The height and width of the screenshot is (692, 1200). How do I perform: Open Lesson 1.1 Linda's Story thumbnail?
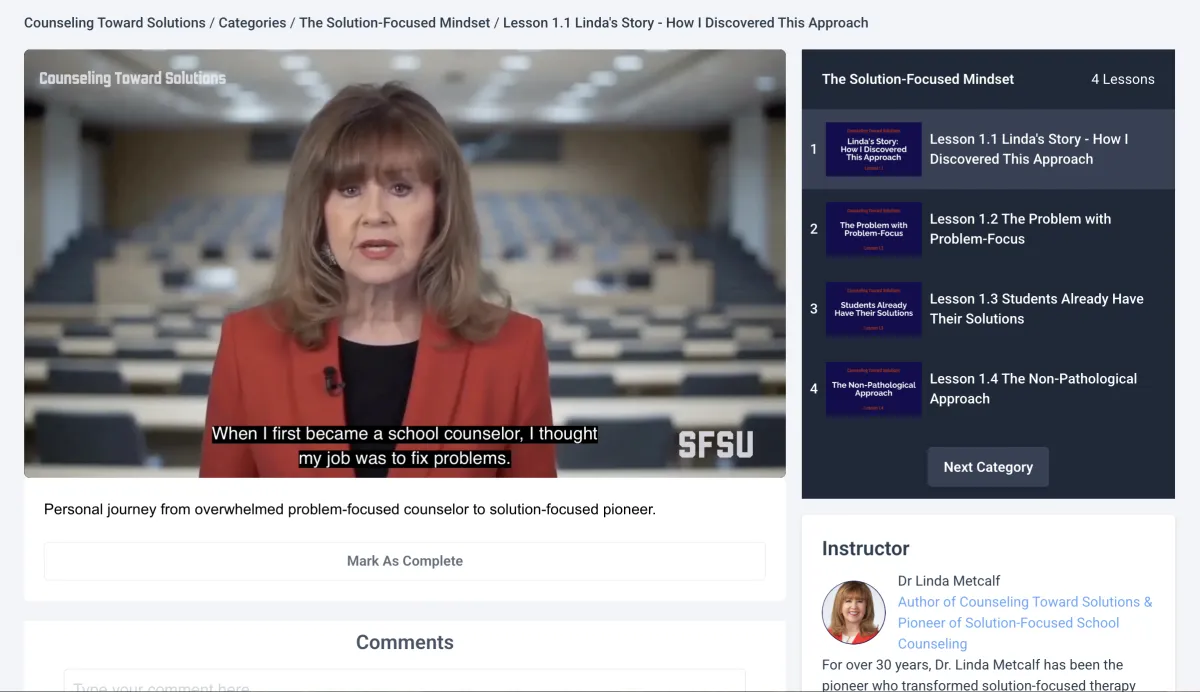(873, 149)
